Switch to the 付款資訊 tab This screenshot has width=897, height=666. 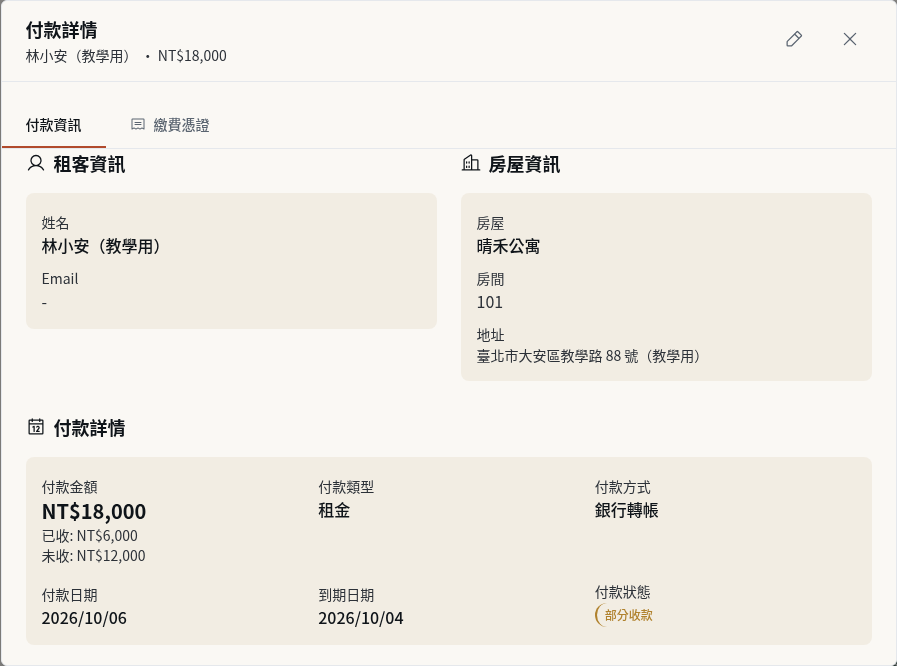click(53, 125)
